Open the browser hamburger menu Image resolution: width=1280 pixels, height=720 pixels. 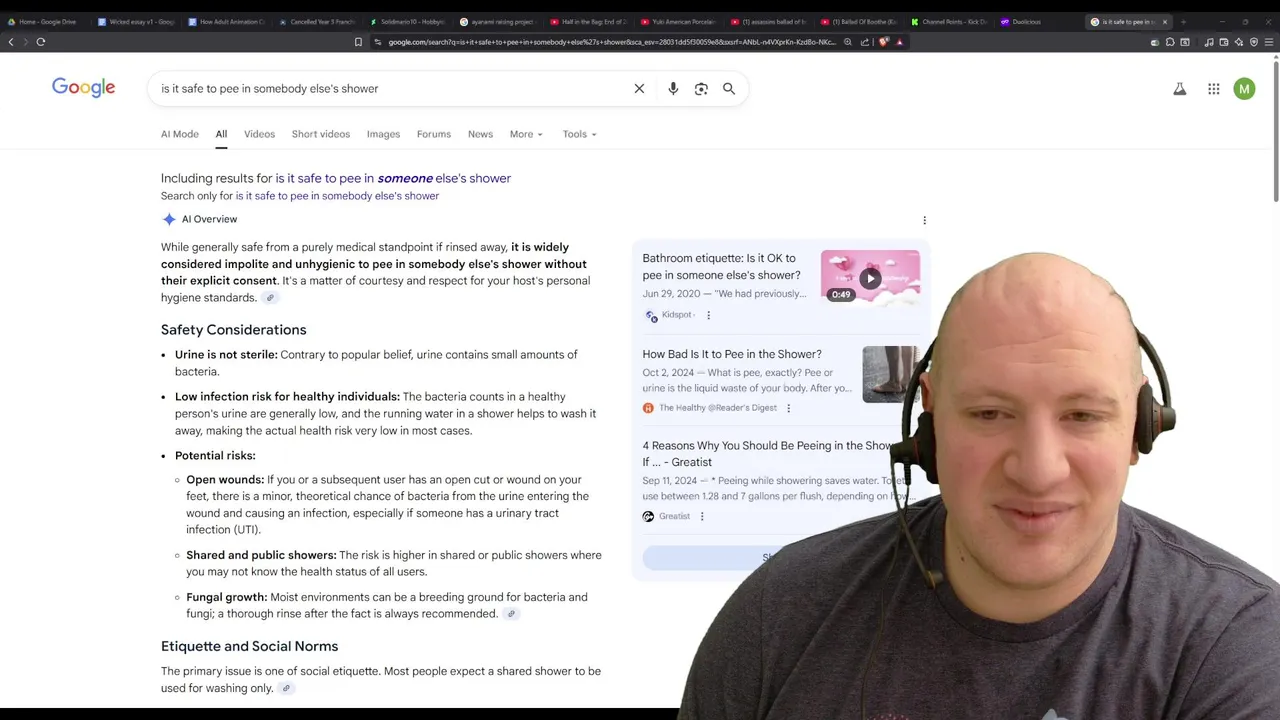[1268, 42]
